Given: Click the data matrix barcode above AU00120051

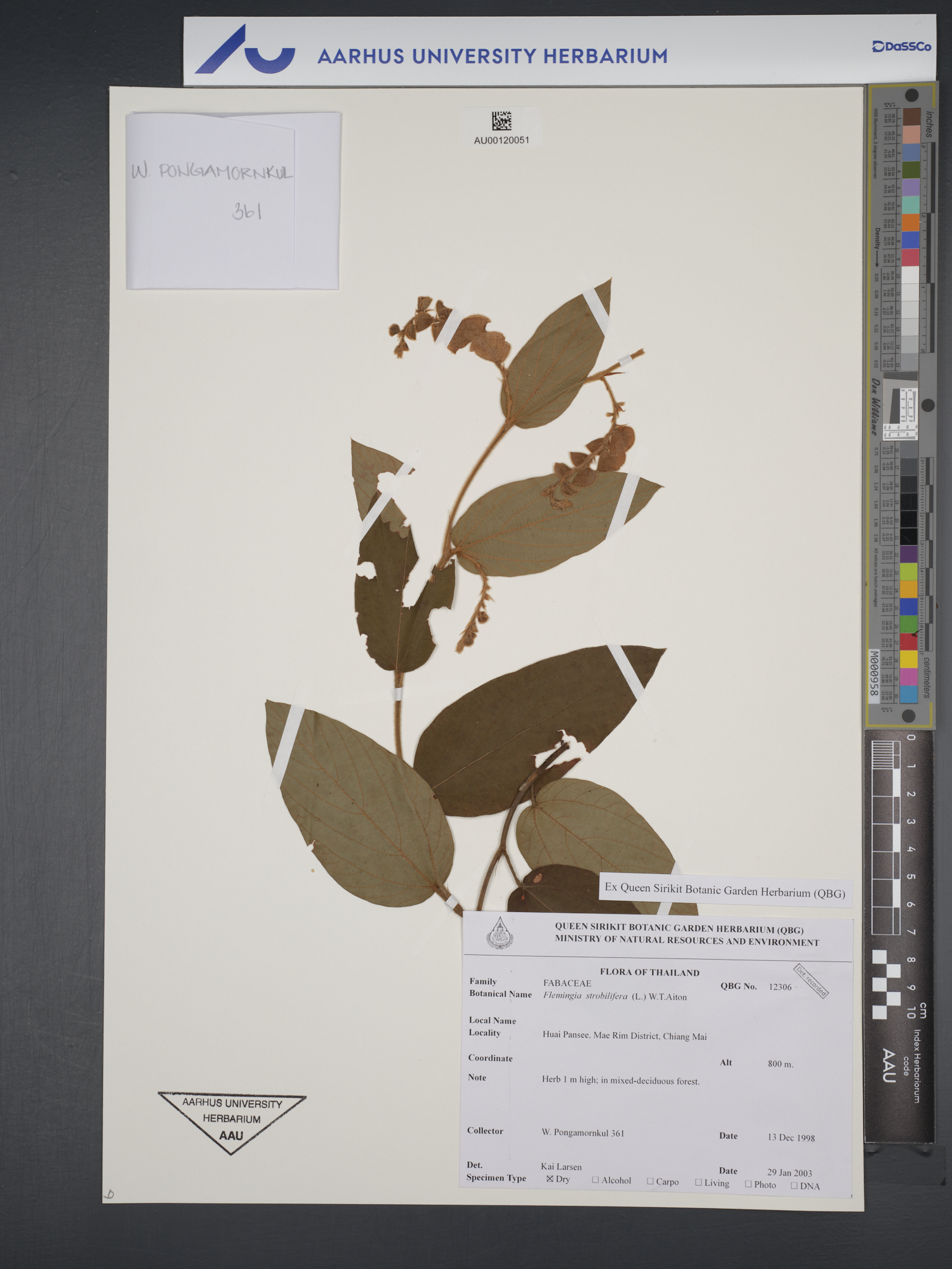Looking at the screenshot, I should tap(501, 121).
